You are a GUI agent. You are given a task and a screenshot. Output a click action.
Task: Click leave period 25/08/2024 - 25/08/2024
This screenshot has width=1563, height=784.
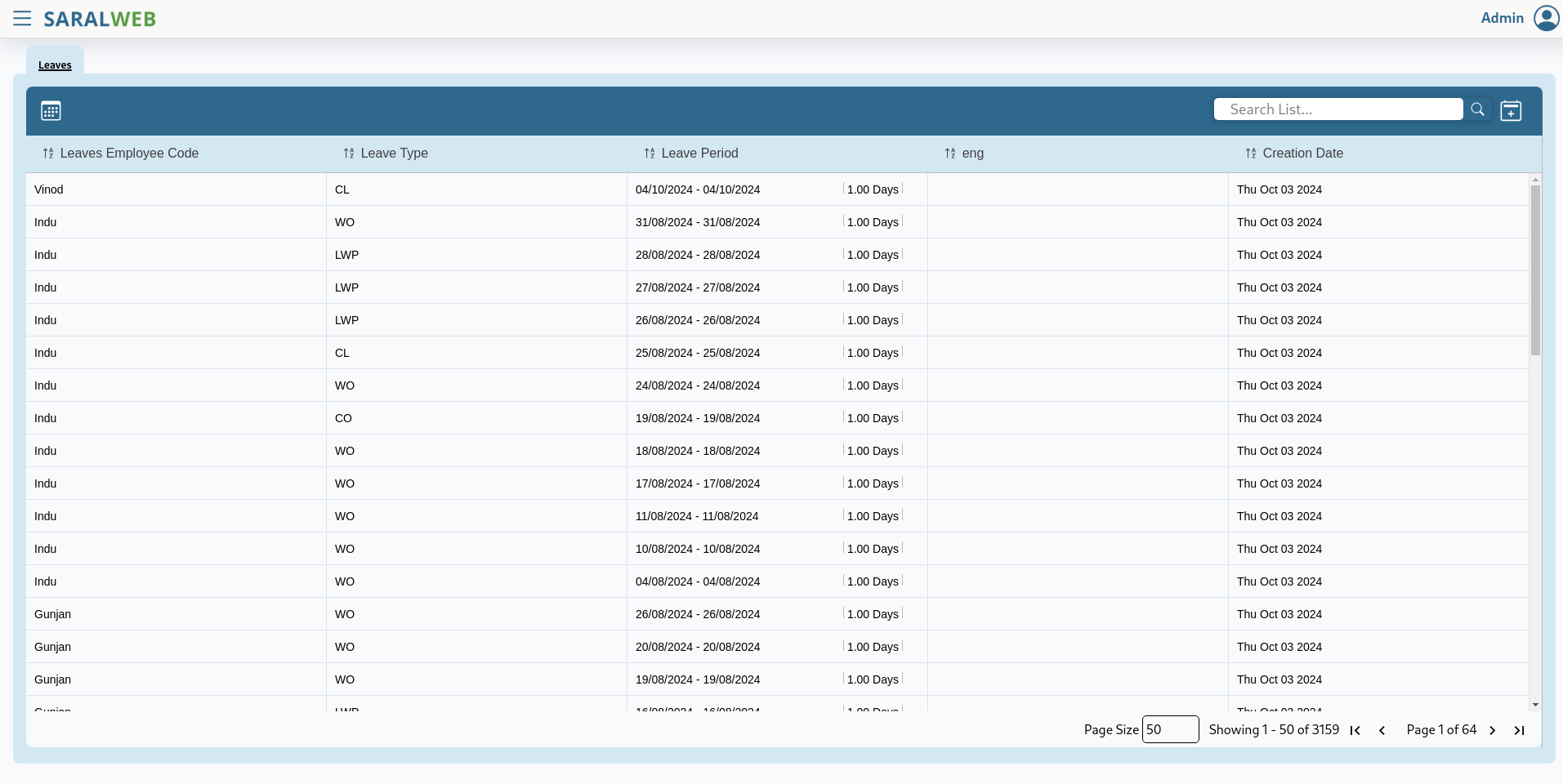(x=698, y=353)
